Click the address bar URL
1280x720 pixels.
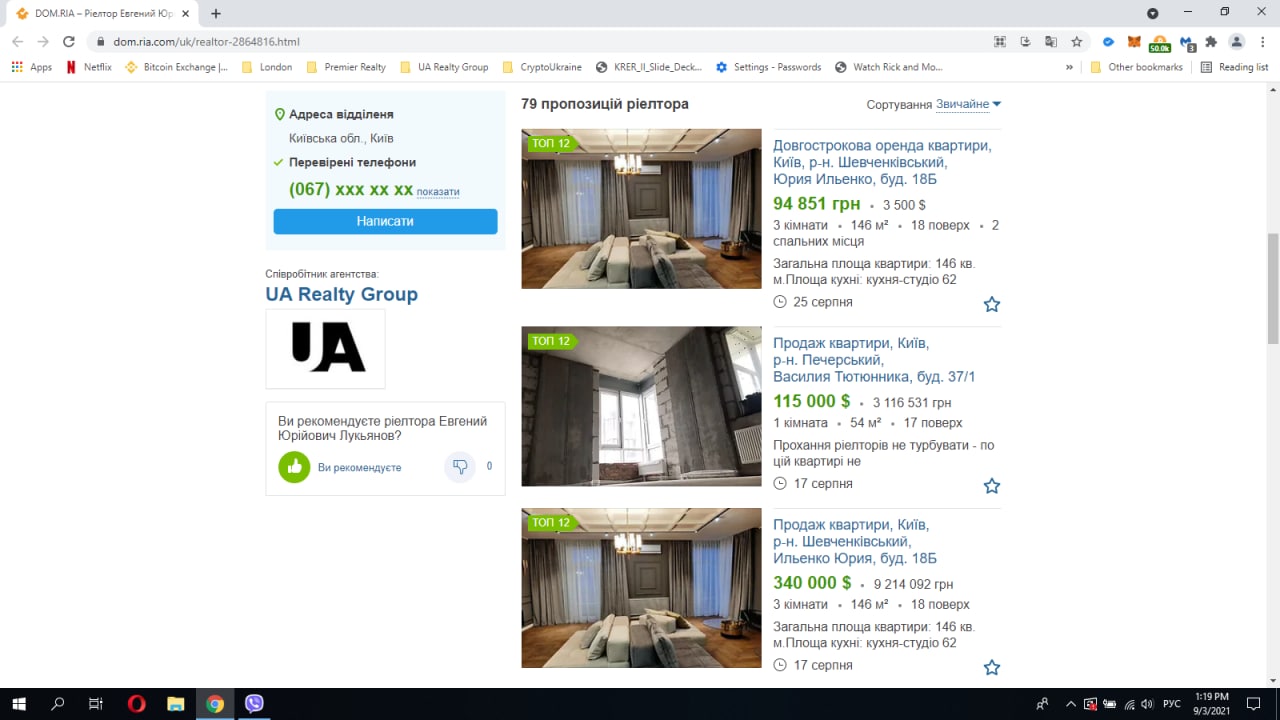(206, 41)
